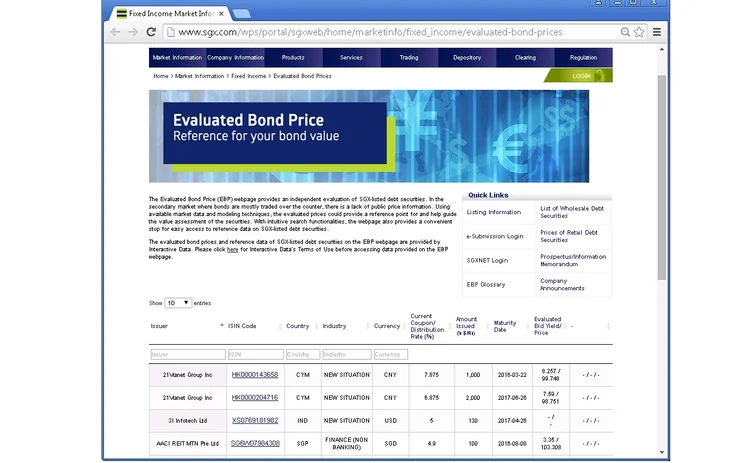Sort table by Amount Issued column
This screenshot has width=750, height=463.
(472, 326)
